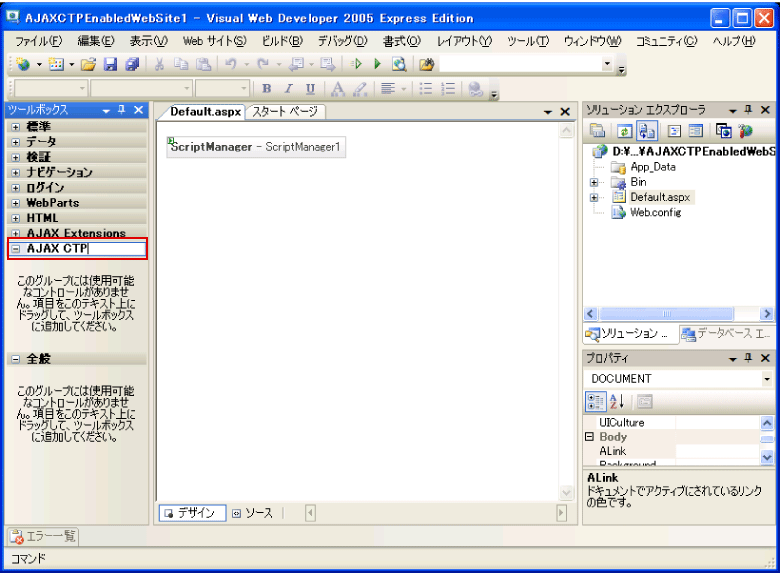The width and height of the screenshot is (780, 575).
Task: Select the Categorized view icon in Properties
Action: tap(595, 402)
